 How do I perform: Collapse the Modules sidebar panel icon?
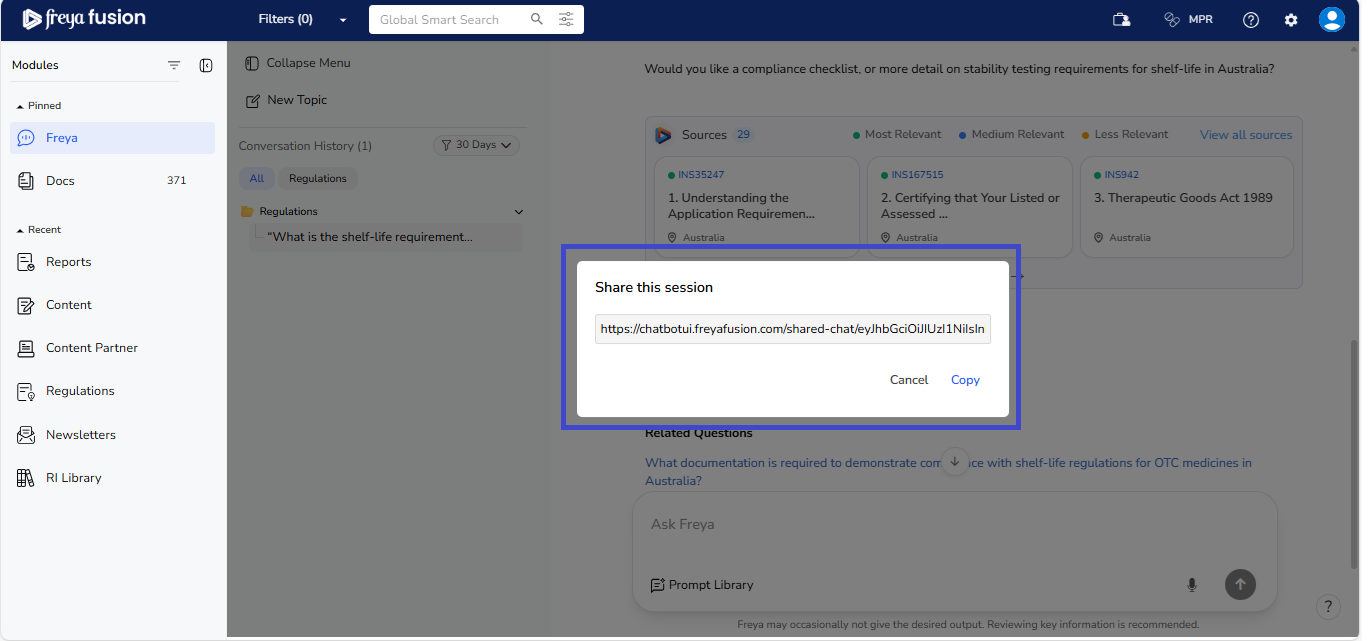206,66
